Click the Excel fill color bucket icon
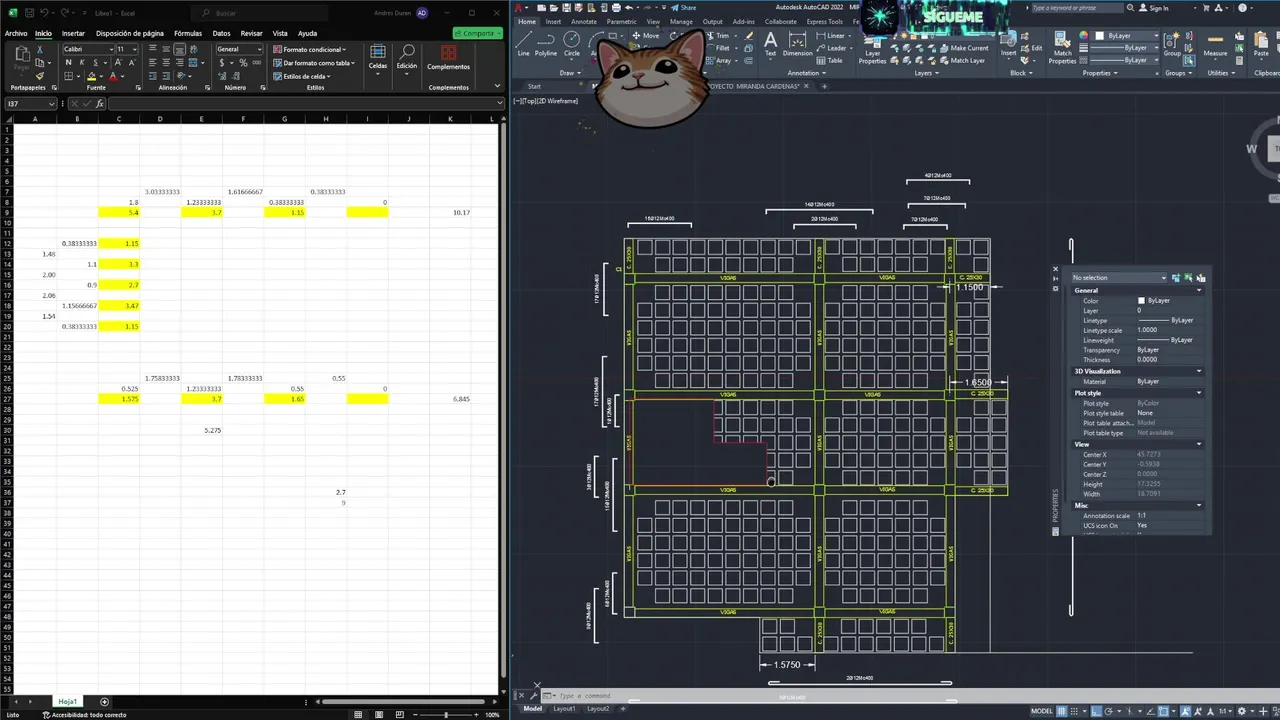The width and height of the screenshot is (1280, 720). (x=91, y=76)
